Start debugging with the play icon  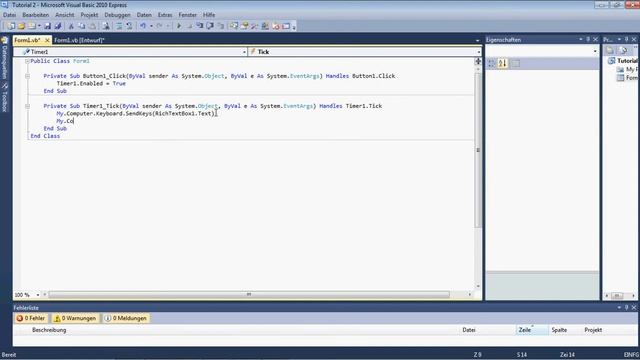[179, 26]
